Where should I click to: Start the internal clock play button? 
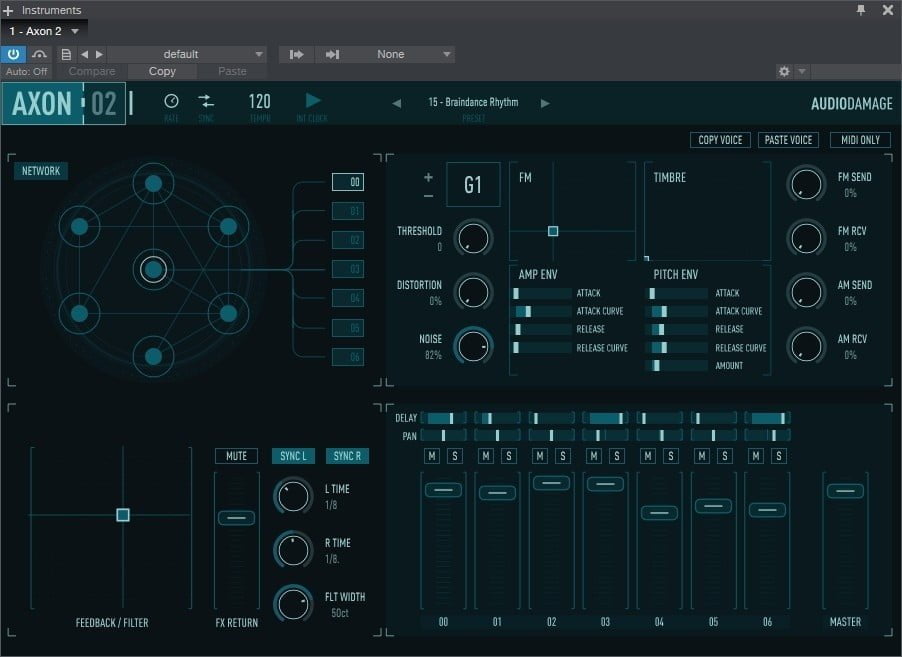pyautogui.click(x=312, y=101)
